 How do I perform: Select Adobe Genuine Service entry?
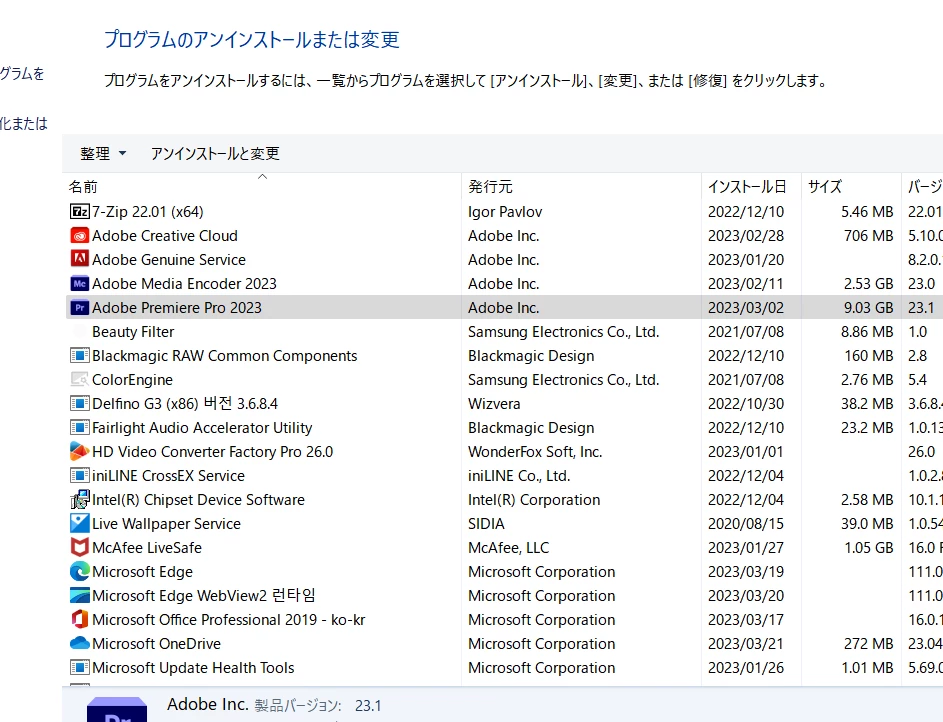(x=169, y=260)
